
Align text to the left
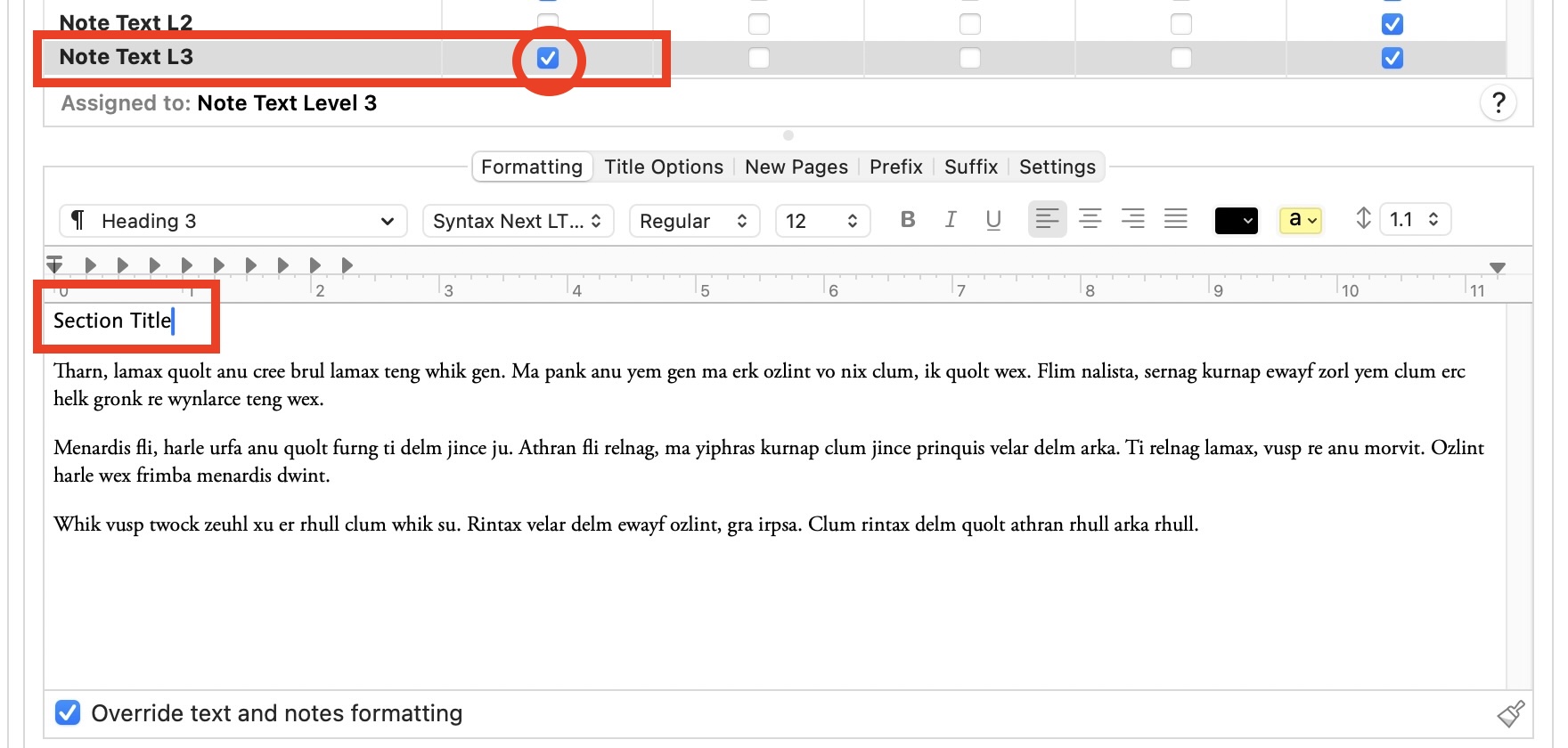1047,219
